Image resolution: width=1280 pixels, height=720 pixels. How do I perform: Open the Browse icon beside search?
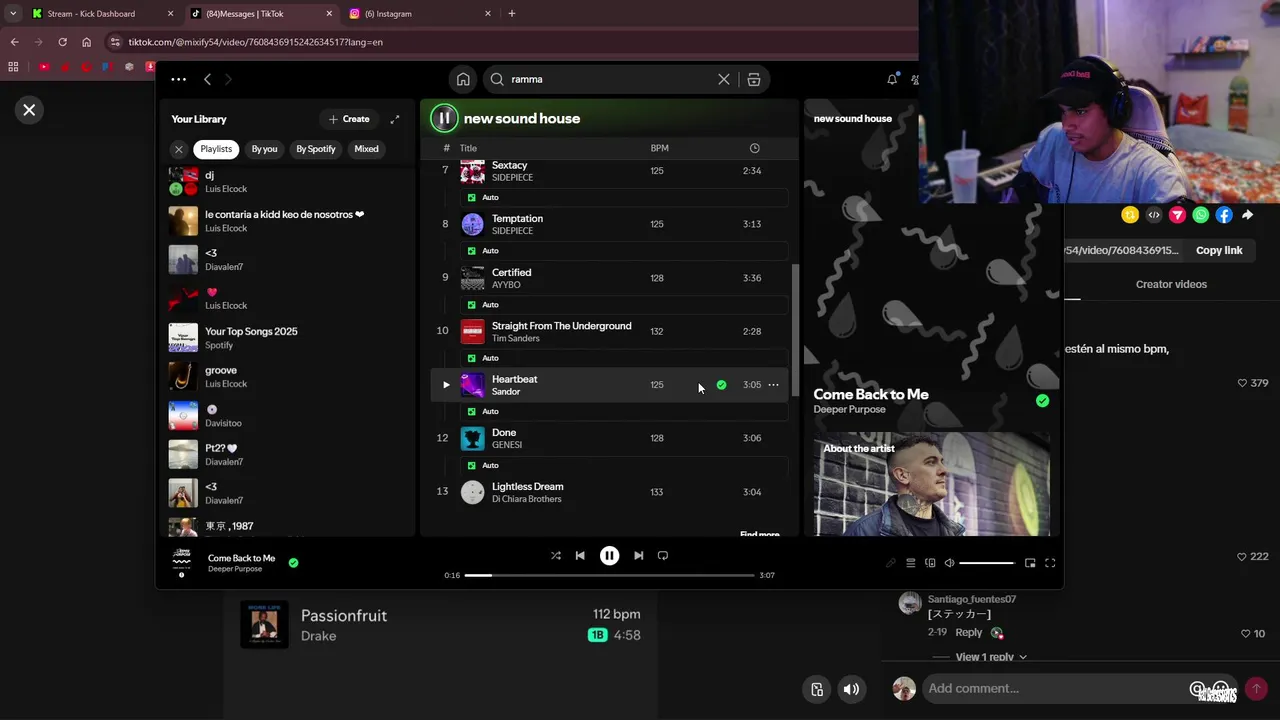tap(754, 79)
